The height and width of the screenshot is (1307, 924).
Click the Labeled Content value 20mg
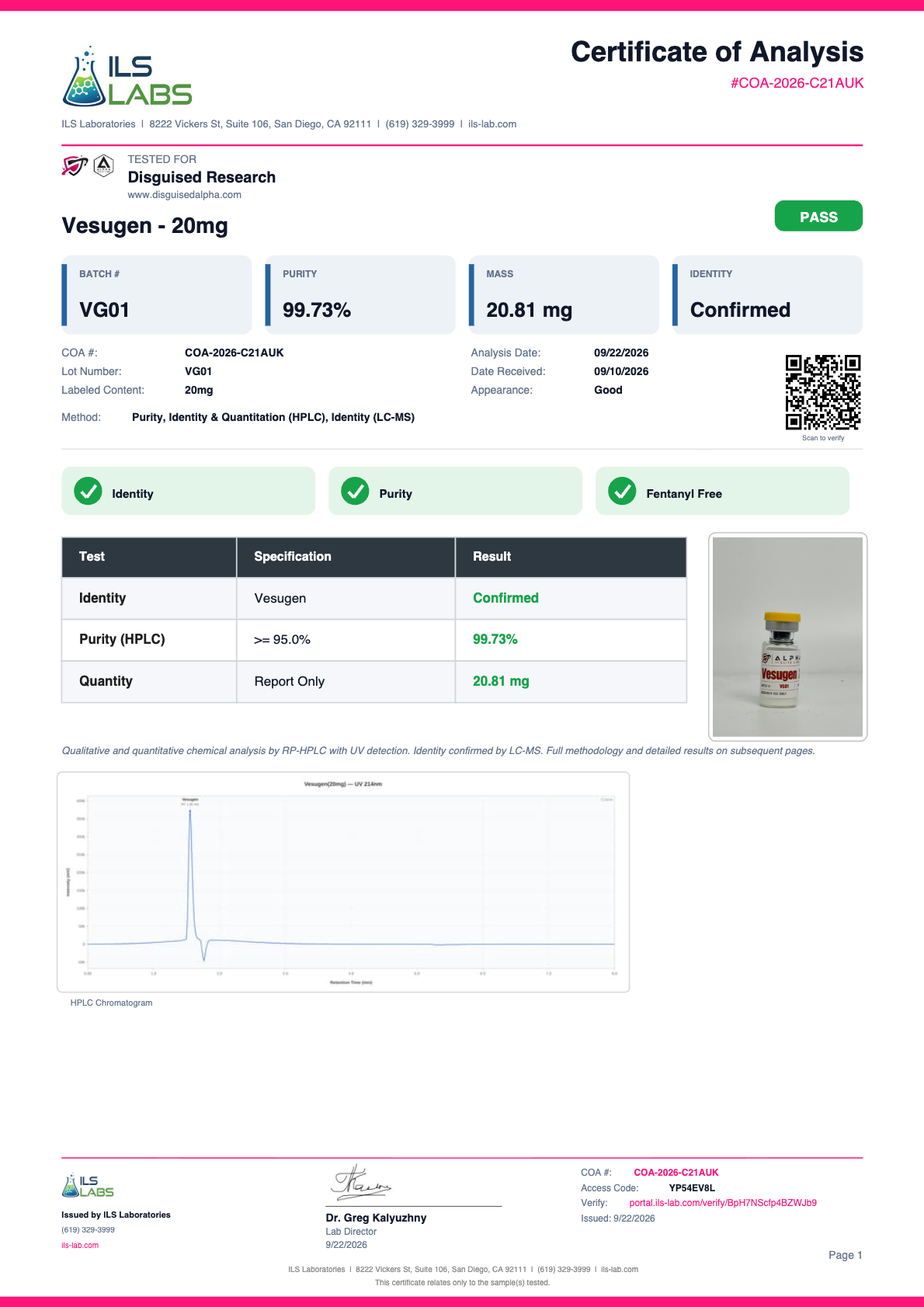coord(199,390)
